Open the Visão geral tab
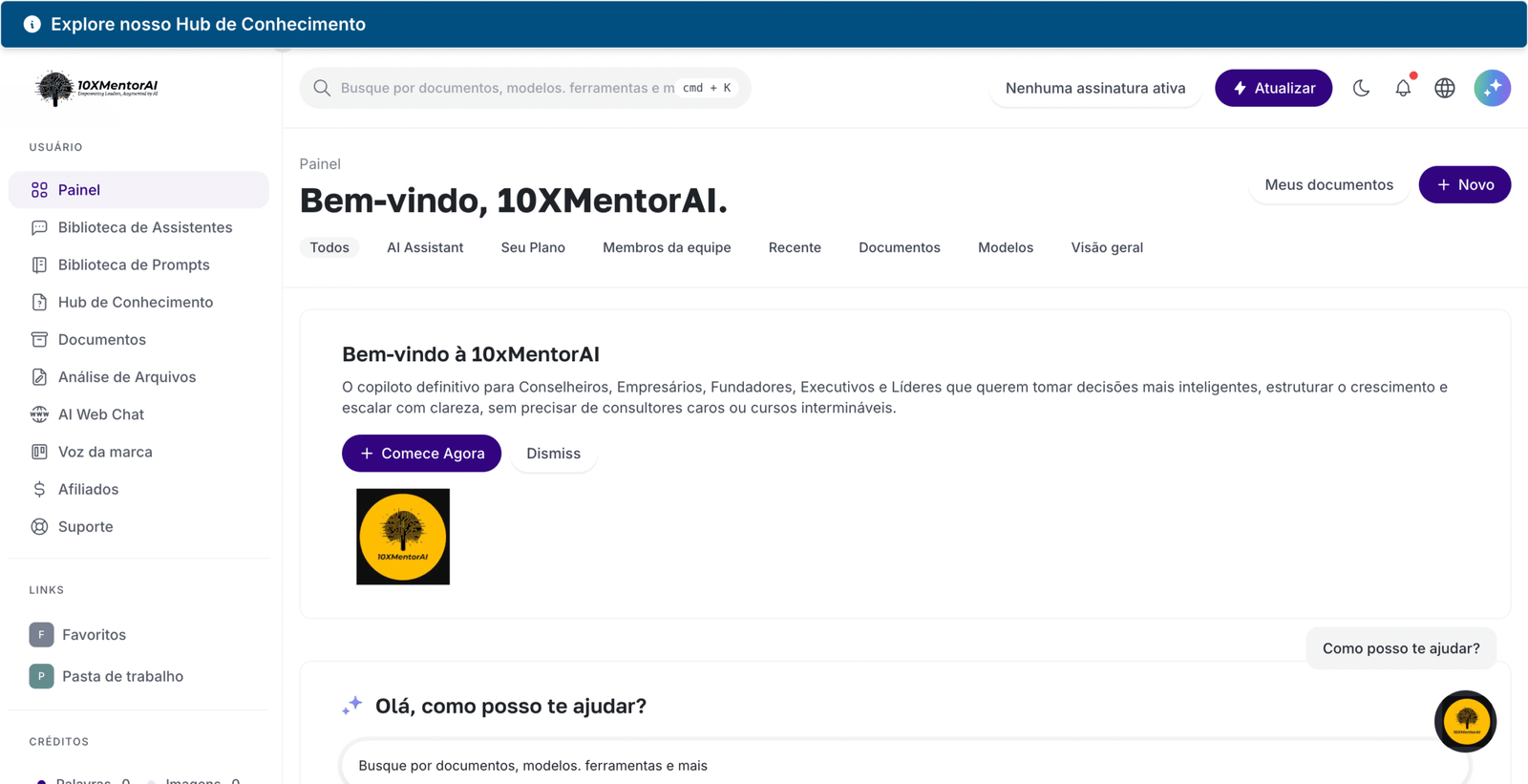 [1107, 247]
